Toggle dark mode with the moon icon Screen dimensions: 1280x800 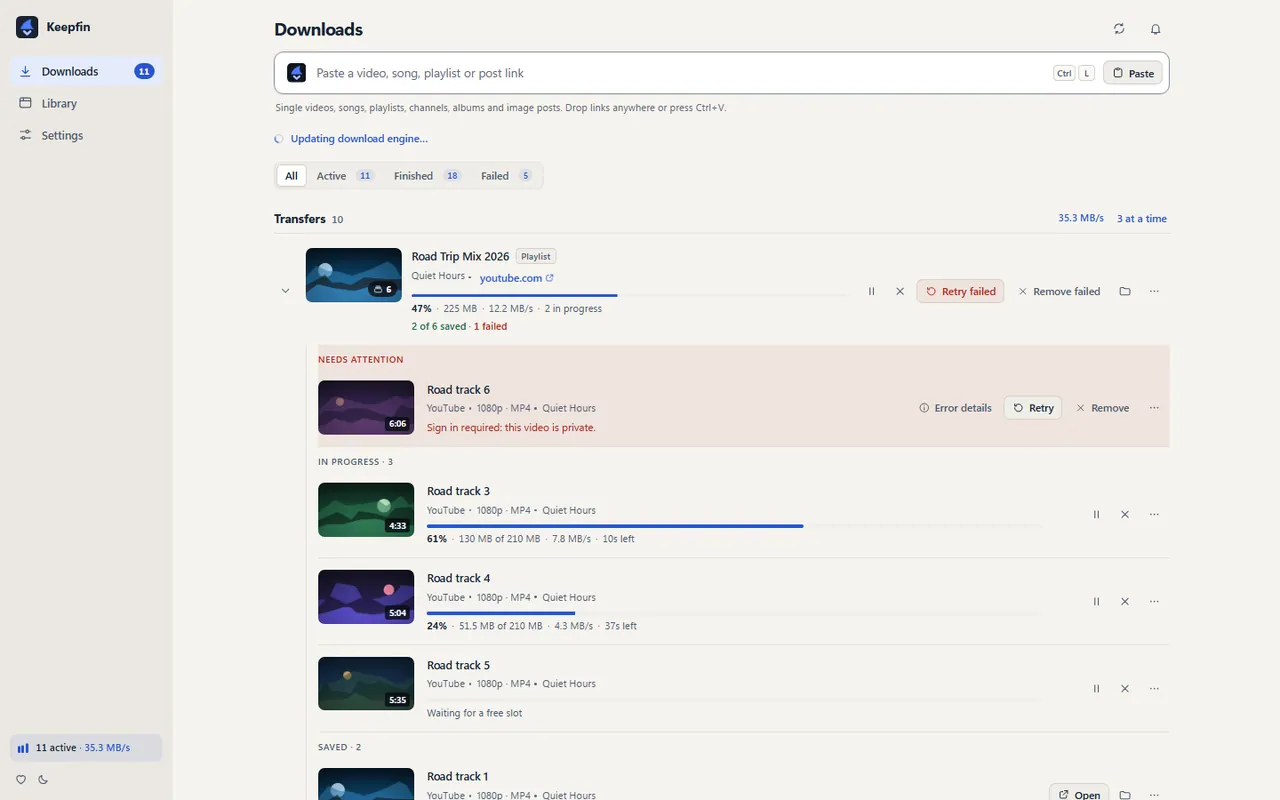point(43,779)
